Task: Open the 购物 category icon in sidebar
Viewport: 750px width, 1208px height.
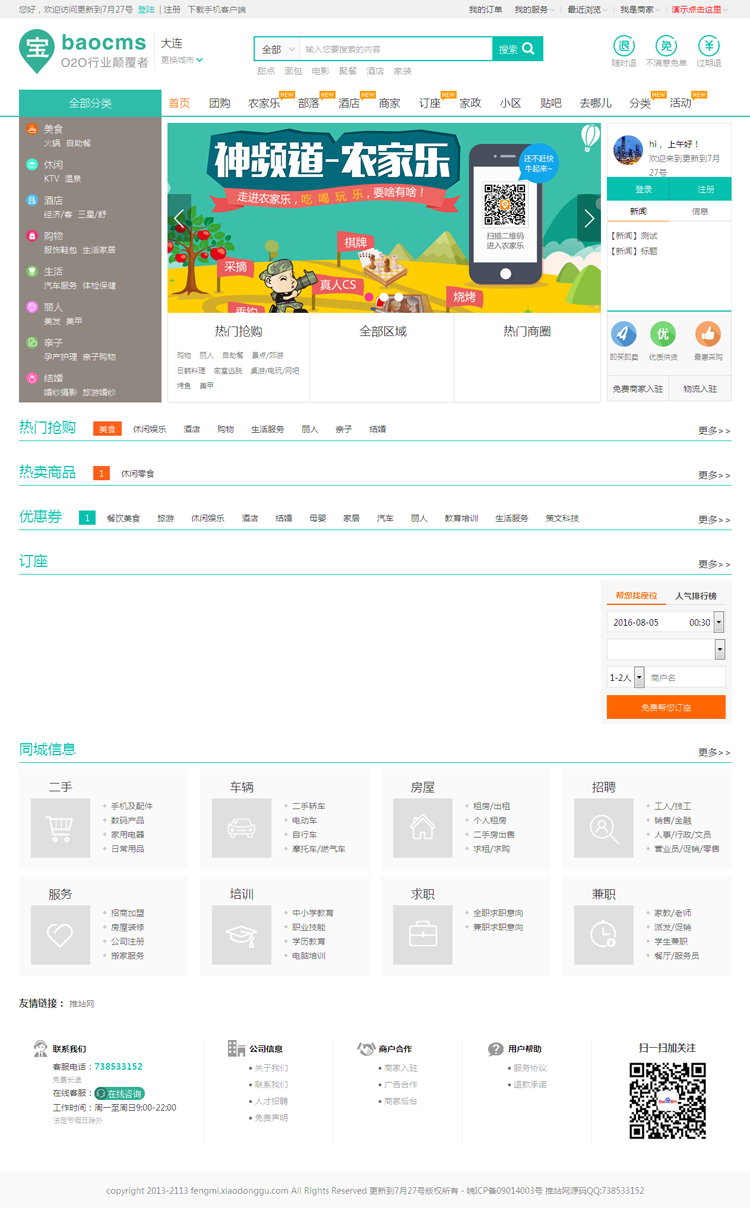Action: point(32,236)
